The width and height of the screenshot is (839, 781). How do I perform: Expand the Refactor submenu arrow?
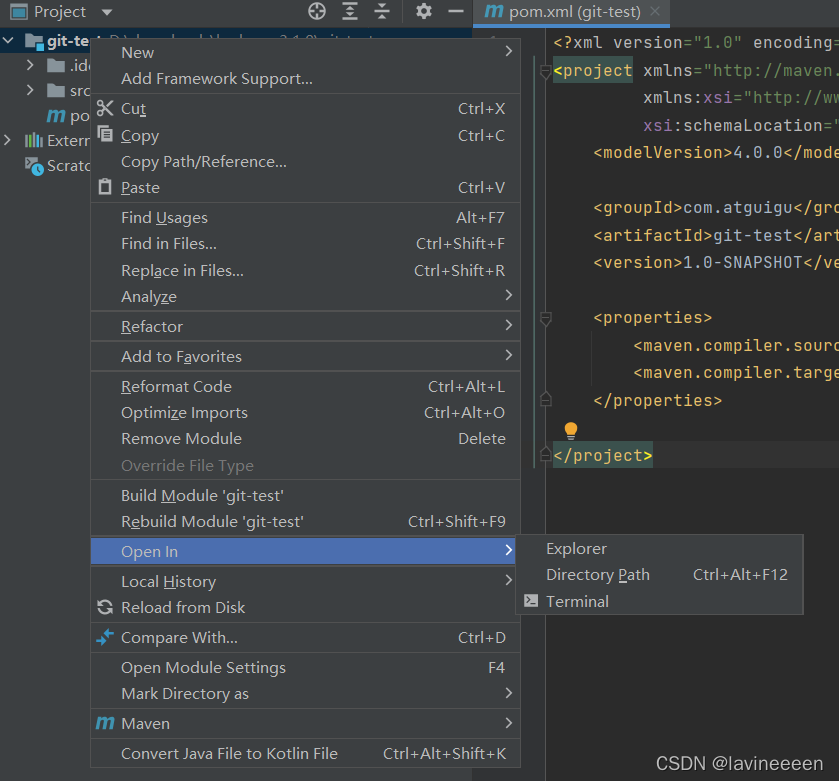509,325
